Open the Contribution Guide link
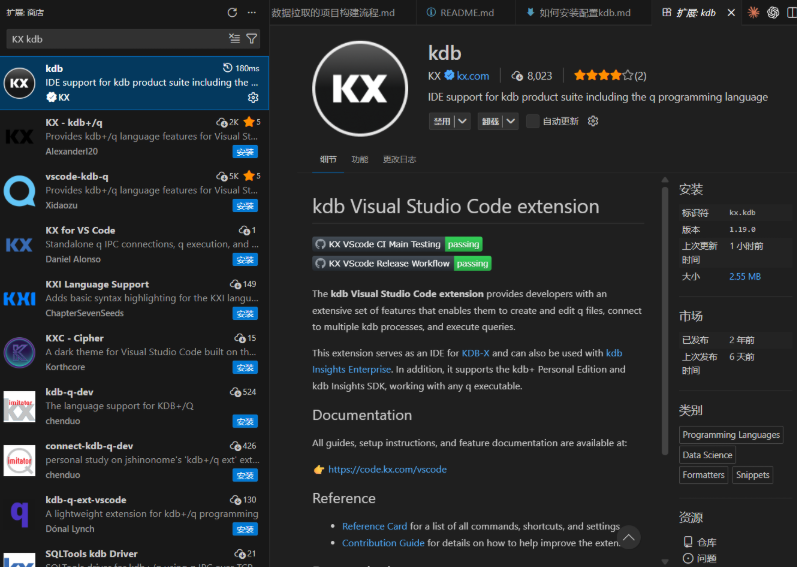The width and height of the screenshot is (797, 567). 383,543
